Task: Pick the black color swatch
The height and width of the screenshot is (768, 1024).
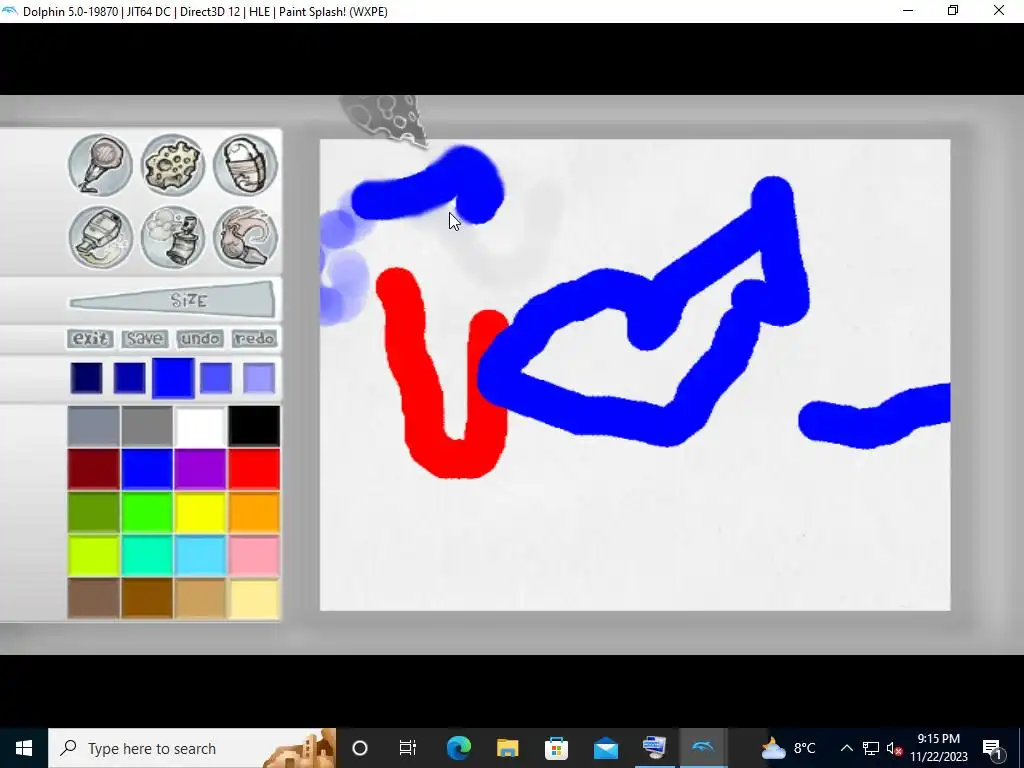Action: [254, 426]
